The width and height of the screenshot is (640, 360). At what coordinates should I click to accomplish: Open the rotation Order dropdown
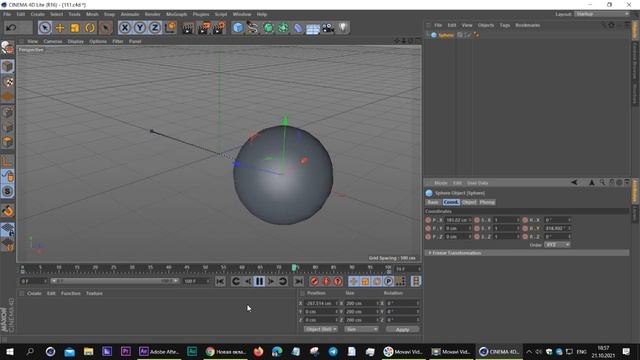point(557,245)
